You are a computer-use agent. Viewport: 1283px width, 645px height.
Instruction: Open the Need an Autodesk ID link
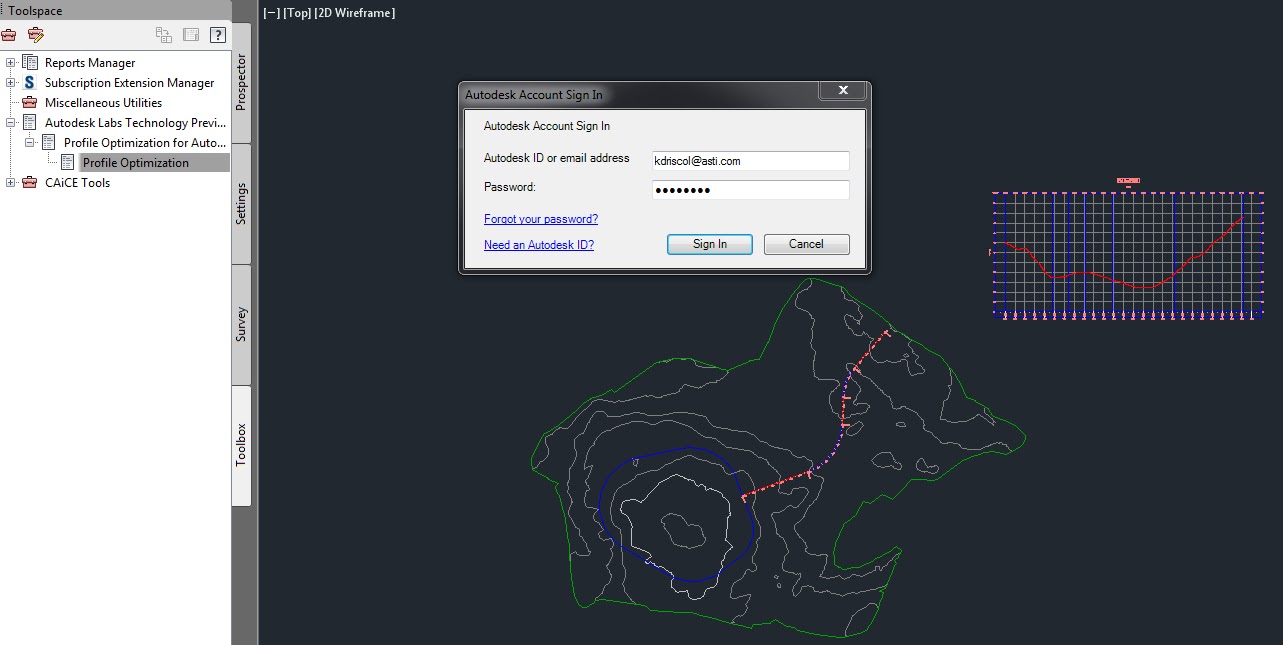click(539, 245)
